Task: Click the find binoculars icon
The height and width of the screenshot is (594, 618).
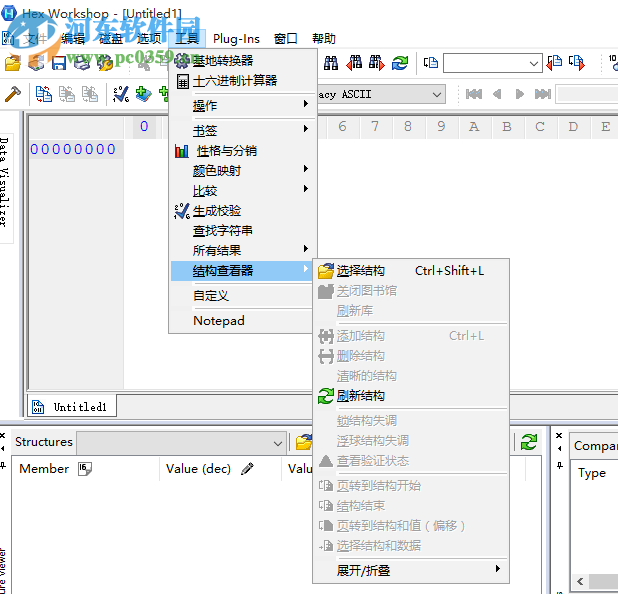Action: [x=331, y=63]
